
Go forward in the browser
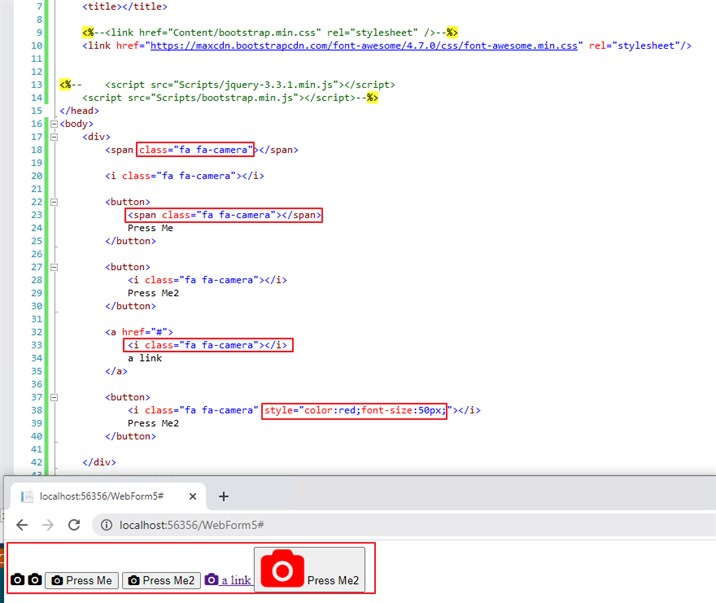tap(48, 525)
